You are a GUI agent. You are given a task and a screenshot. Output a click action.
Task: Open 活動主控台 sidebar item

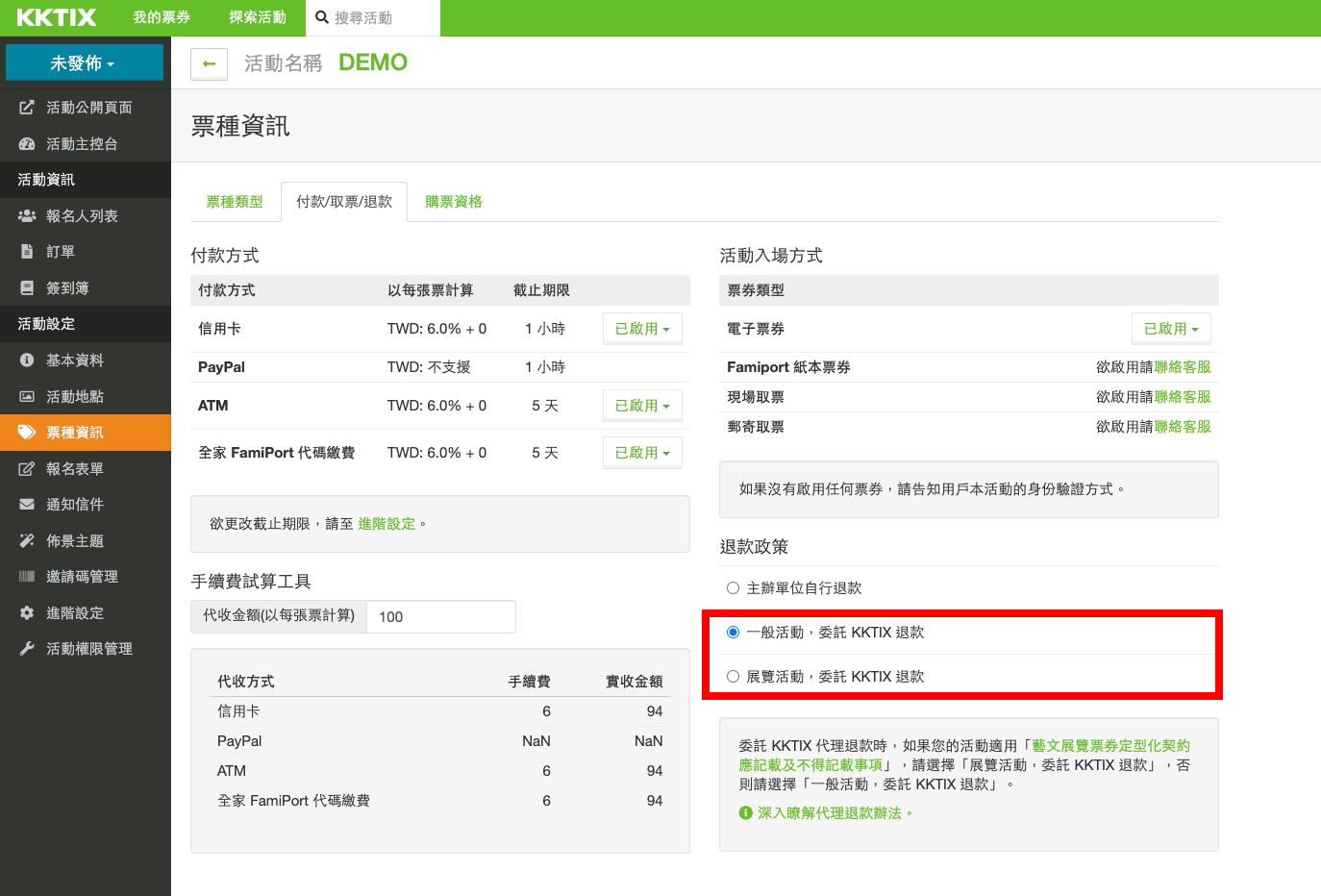(x=86, y=144)
